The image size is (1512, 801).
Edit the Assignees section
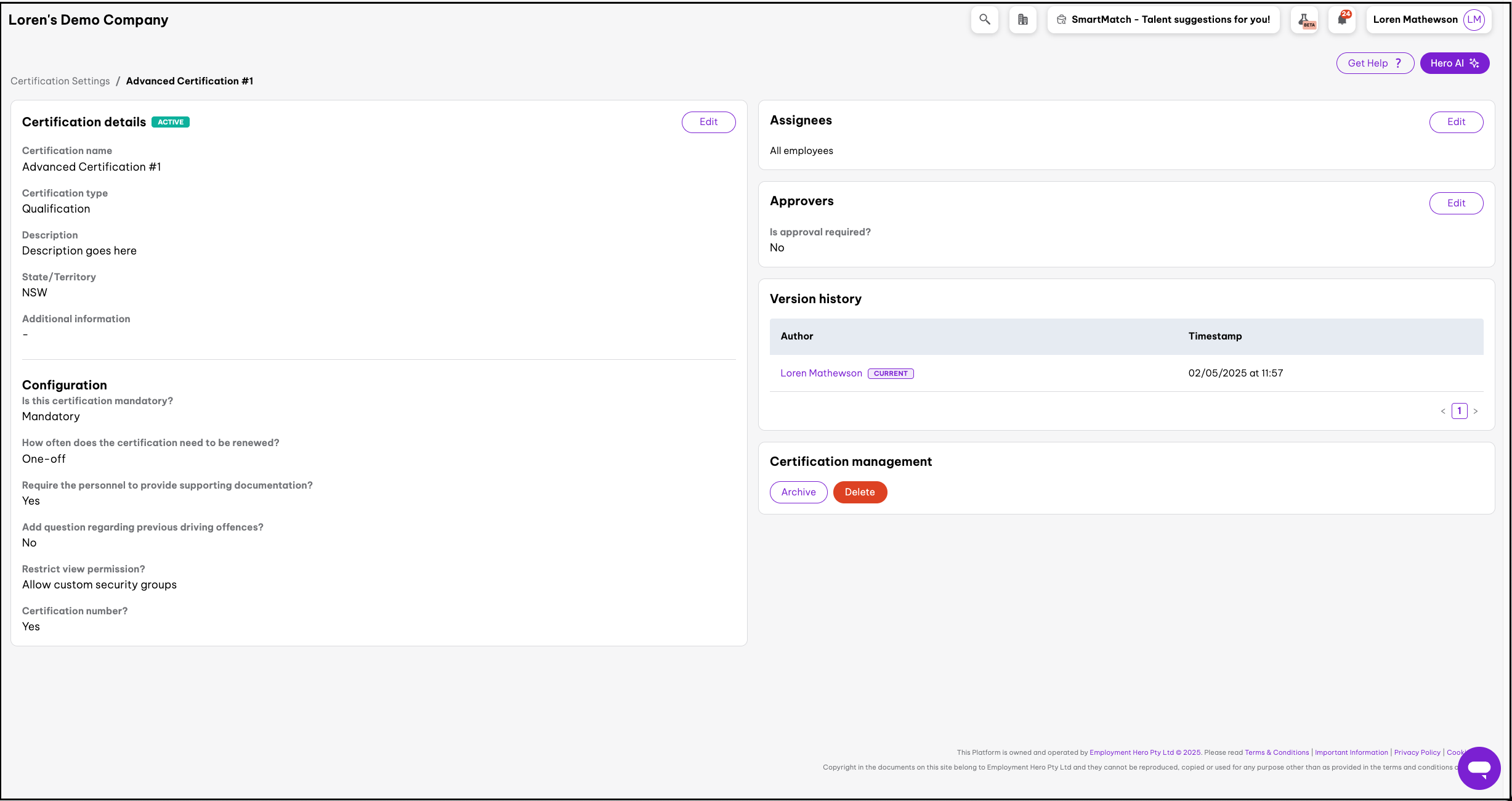point(1456,122)
